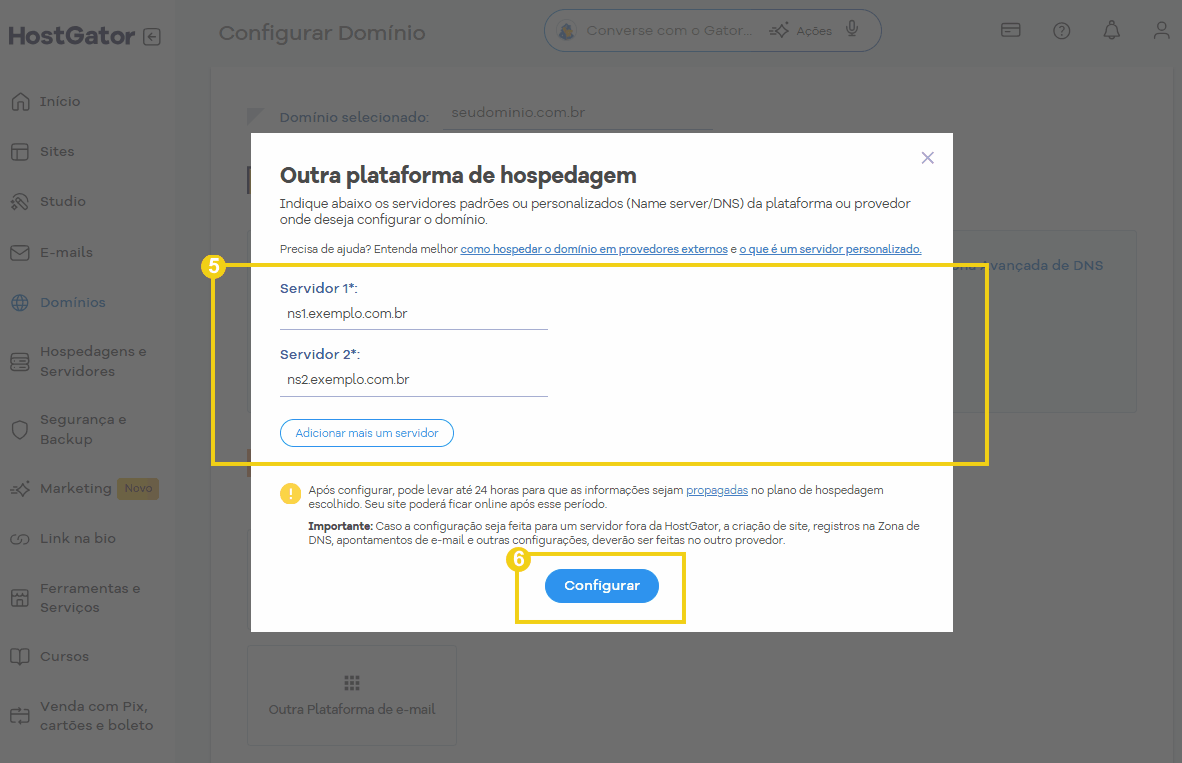Click the Configurar button
The width and height of the screenshot is (1182, 763).
(601, 586)
